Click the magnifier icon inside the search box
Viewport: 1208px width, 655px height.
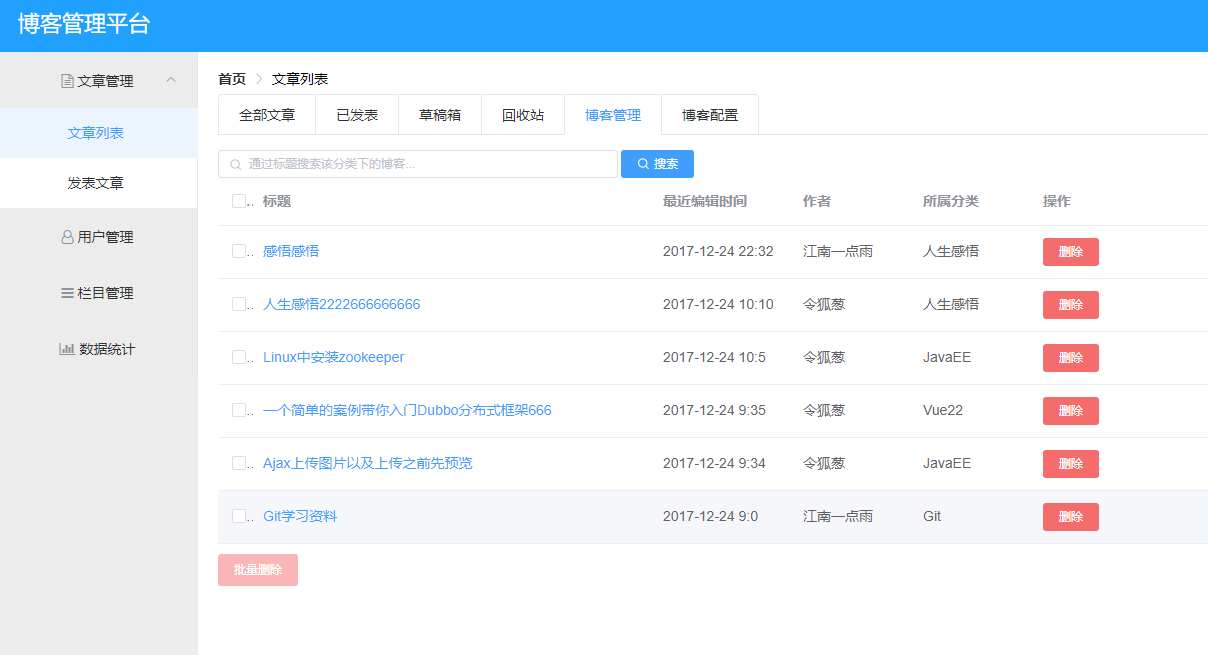(x=236, y=164)
